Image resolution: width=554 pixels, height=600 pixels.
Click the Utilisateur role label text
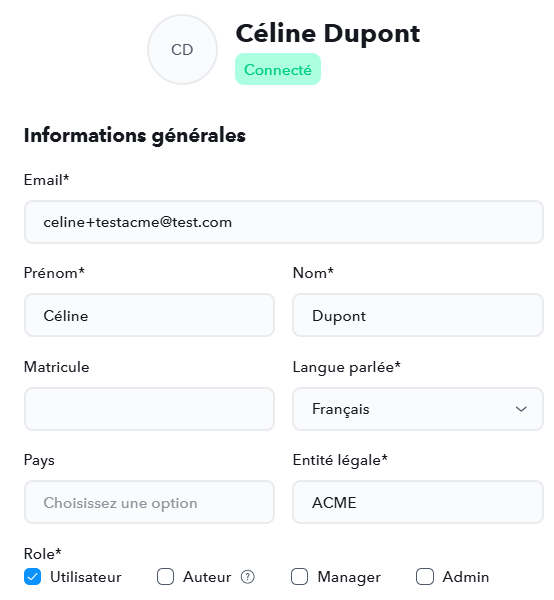pos(86,577)
